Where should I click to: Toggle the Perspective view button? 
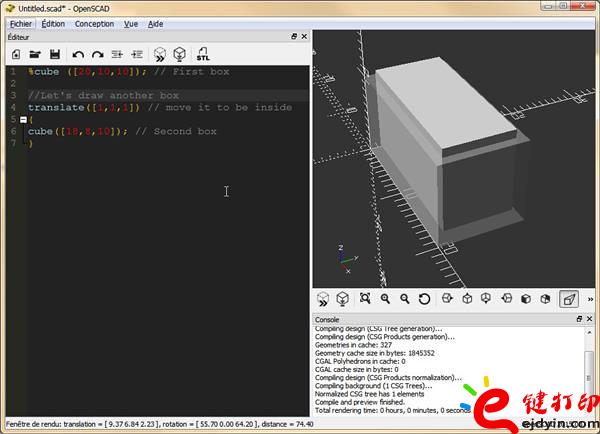click(568, 299)
